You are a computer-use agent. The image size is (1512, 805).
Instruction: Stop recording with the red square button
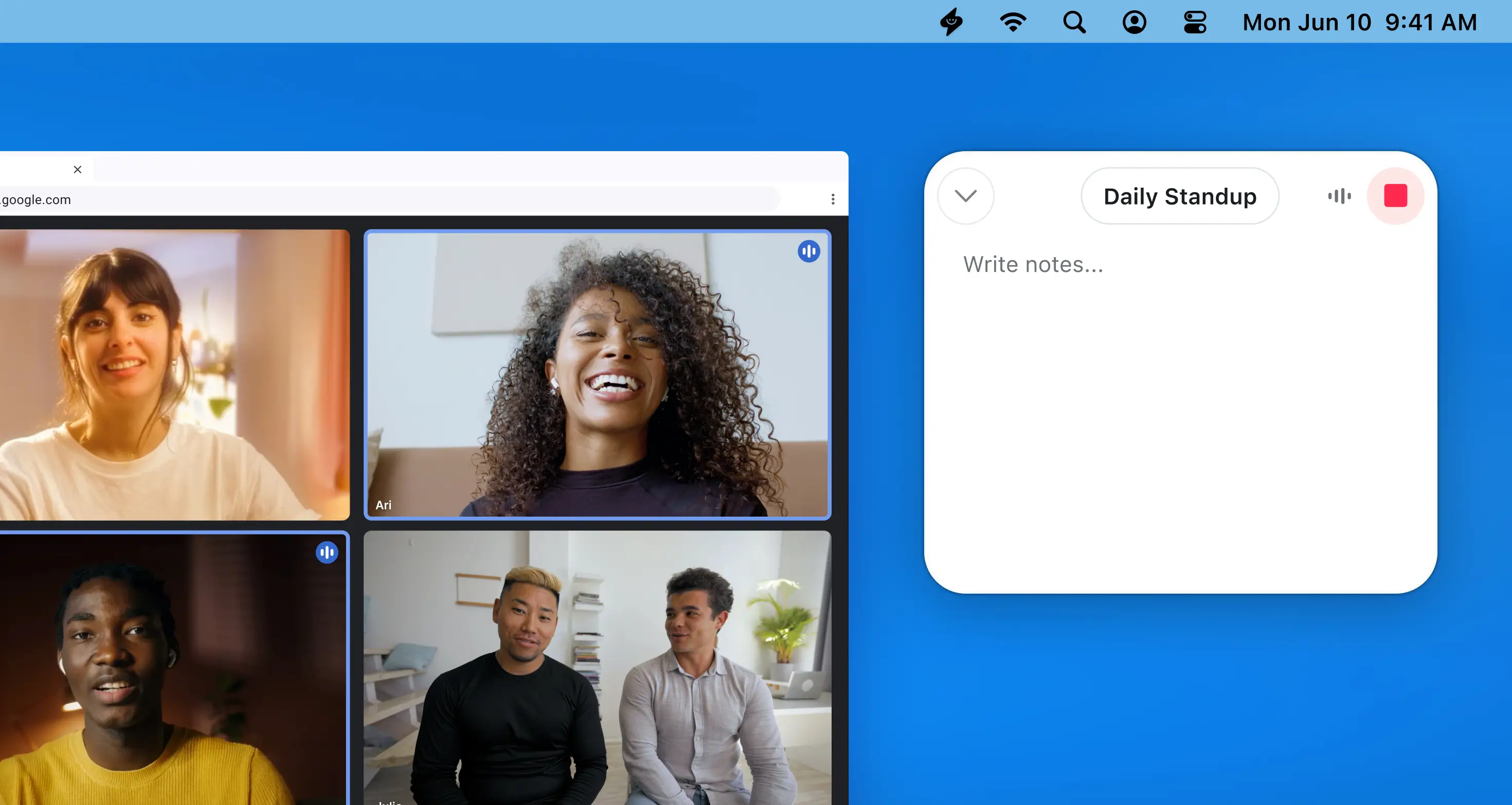pyautogui.click(x=1395, y=196)
